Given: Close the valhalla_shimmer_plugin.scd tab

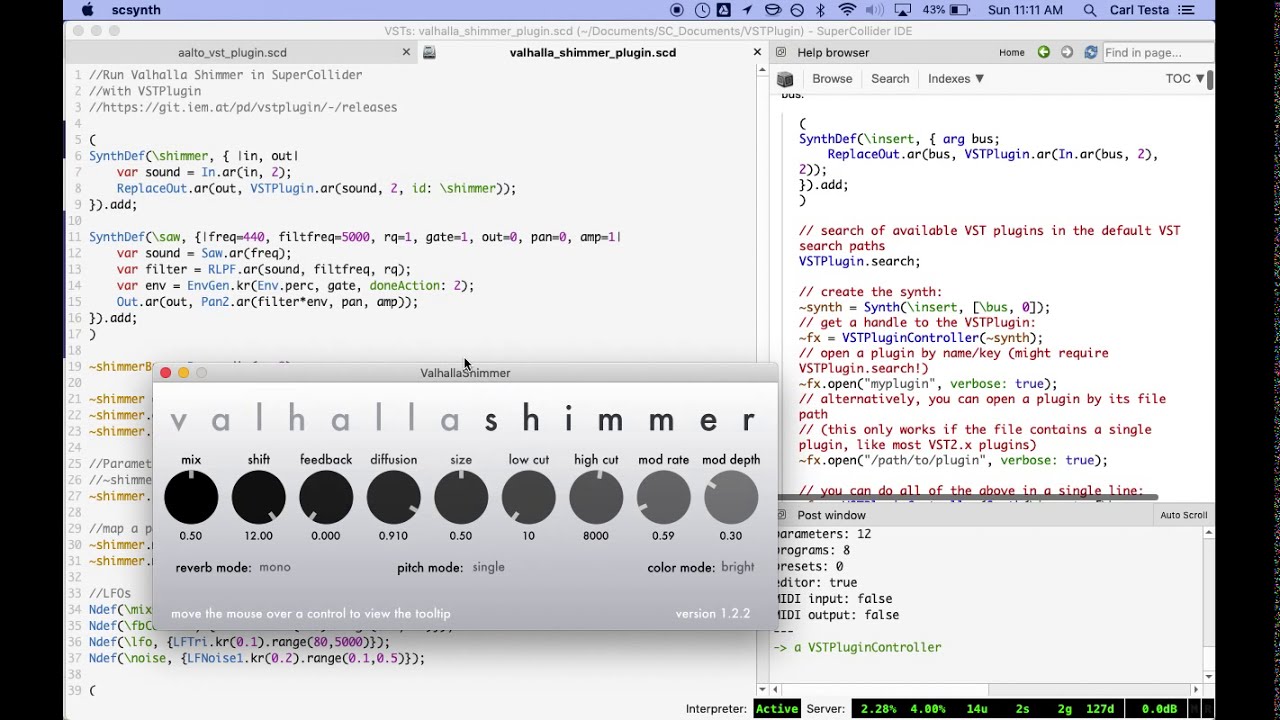Looking at the screenshot, I should [757, 52].
